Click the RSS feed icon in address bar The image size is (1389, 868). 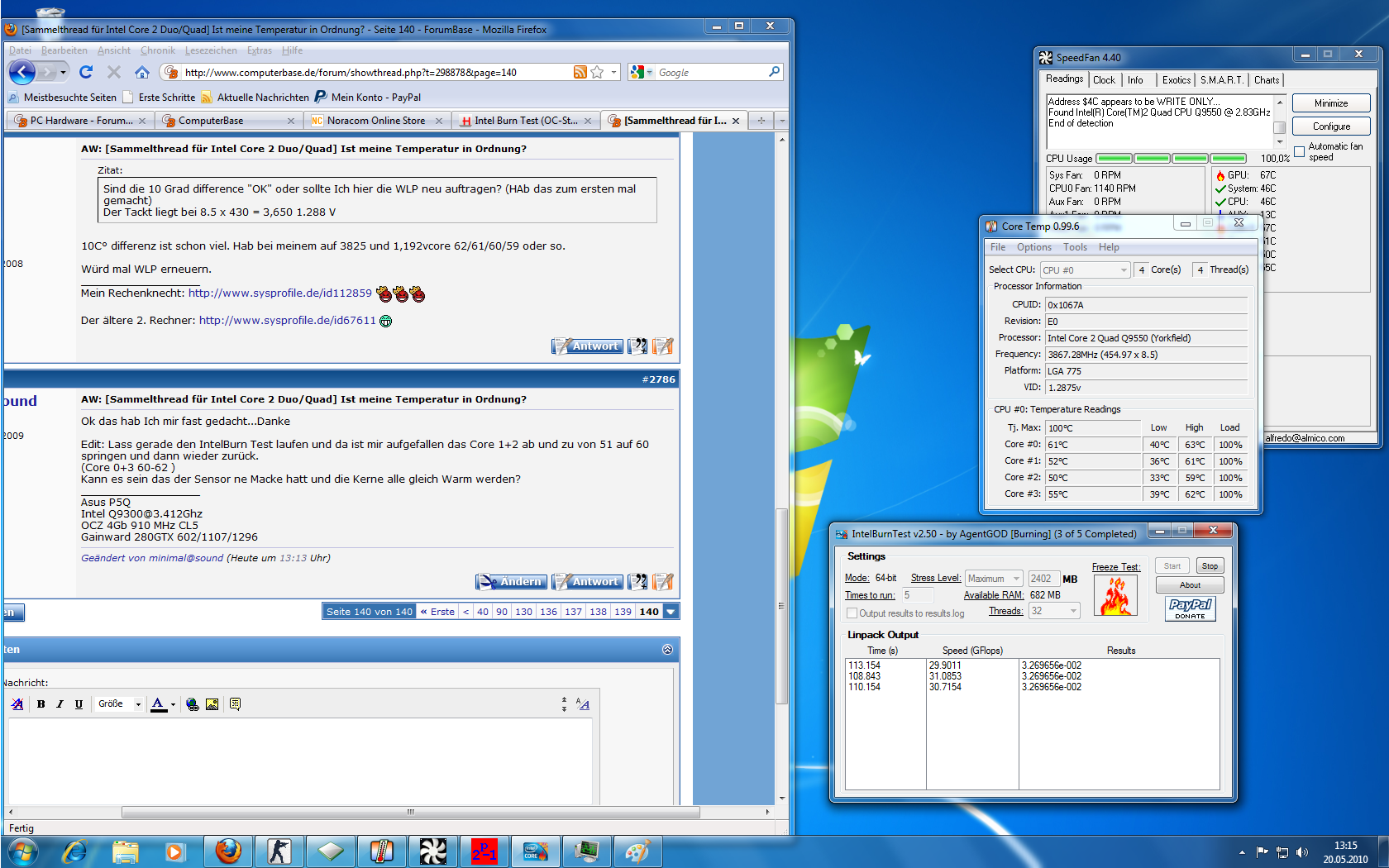click(x=580, y=72)
